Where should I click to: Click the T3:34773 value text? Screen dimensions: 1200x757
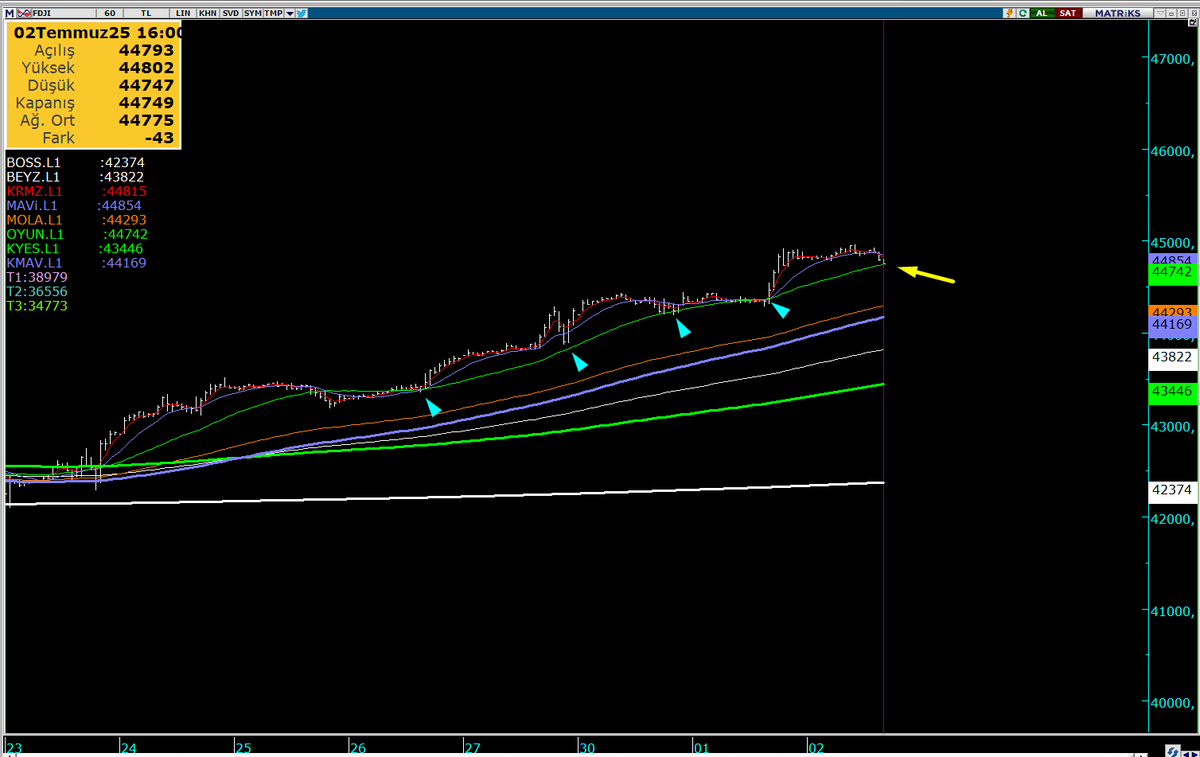(37, 306)
